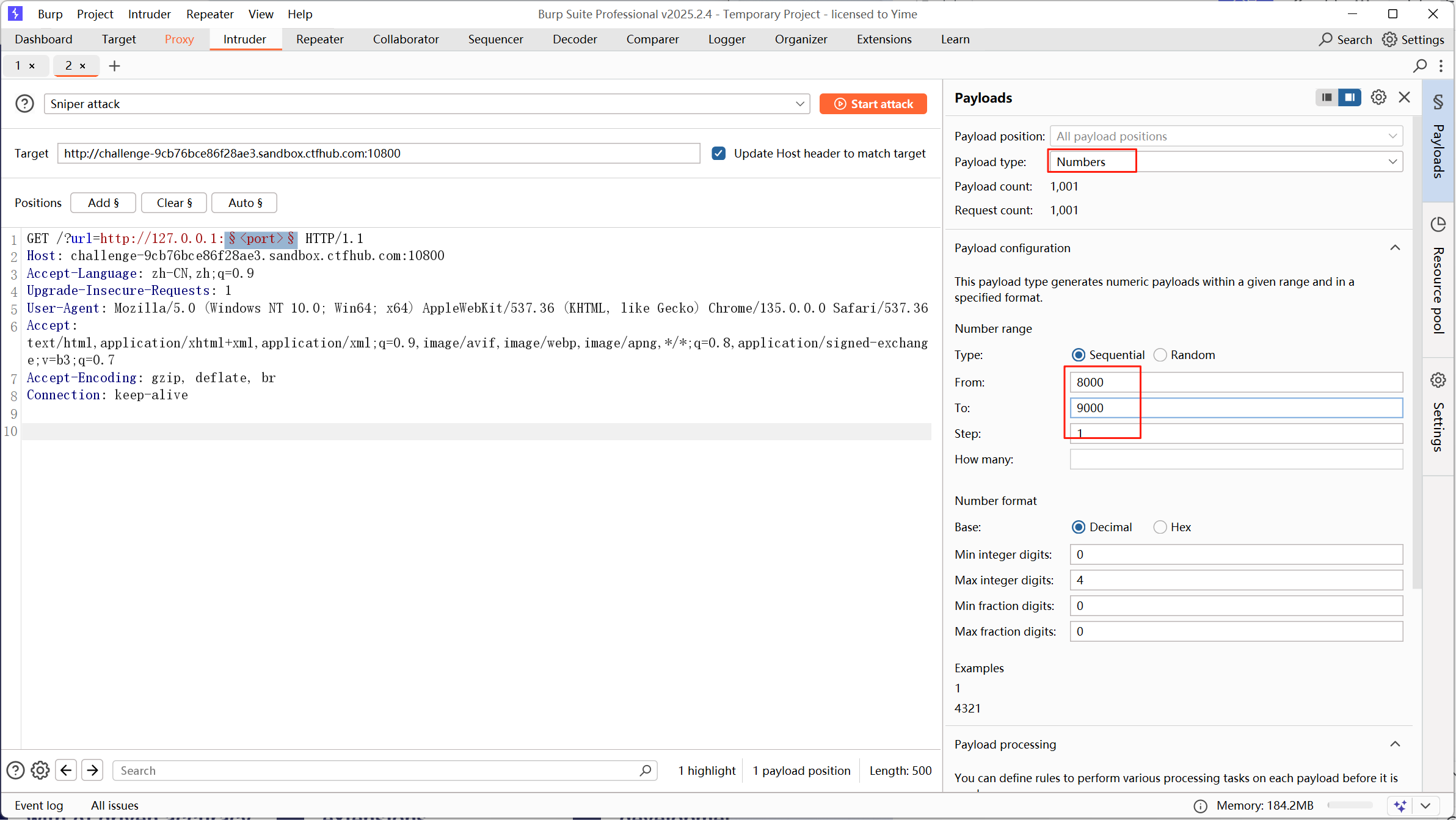This screenshot has width=1456, height=820.
Task: Click the Payloads panel gear settings icon
Action: point(1378,98)
